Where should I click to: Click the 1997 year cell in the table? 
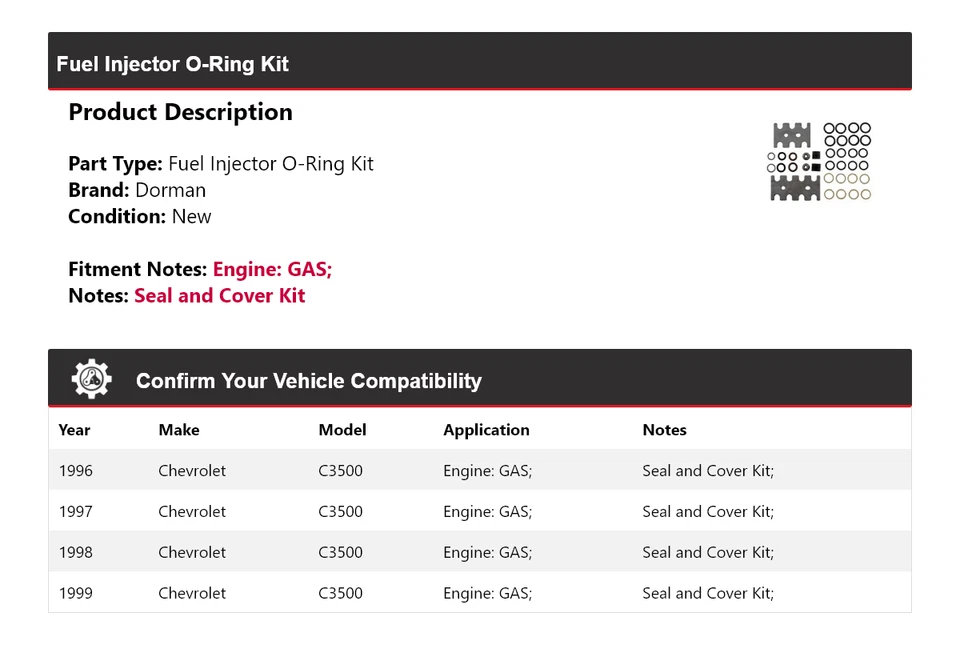click(75, 512)
